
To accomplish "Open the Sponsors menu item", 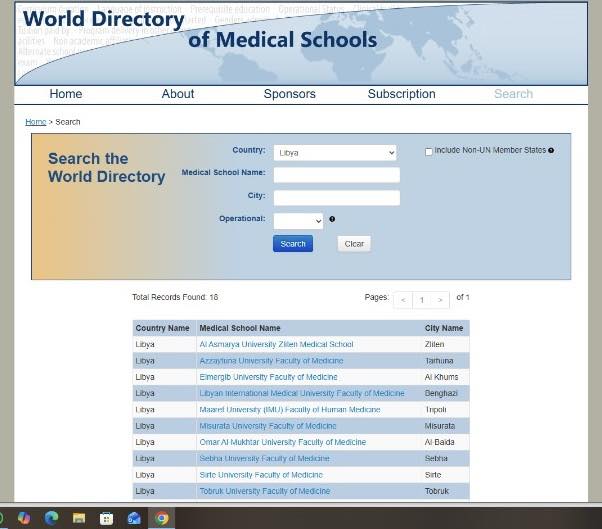I will [289, 94].
